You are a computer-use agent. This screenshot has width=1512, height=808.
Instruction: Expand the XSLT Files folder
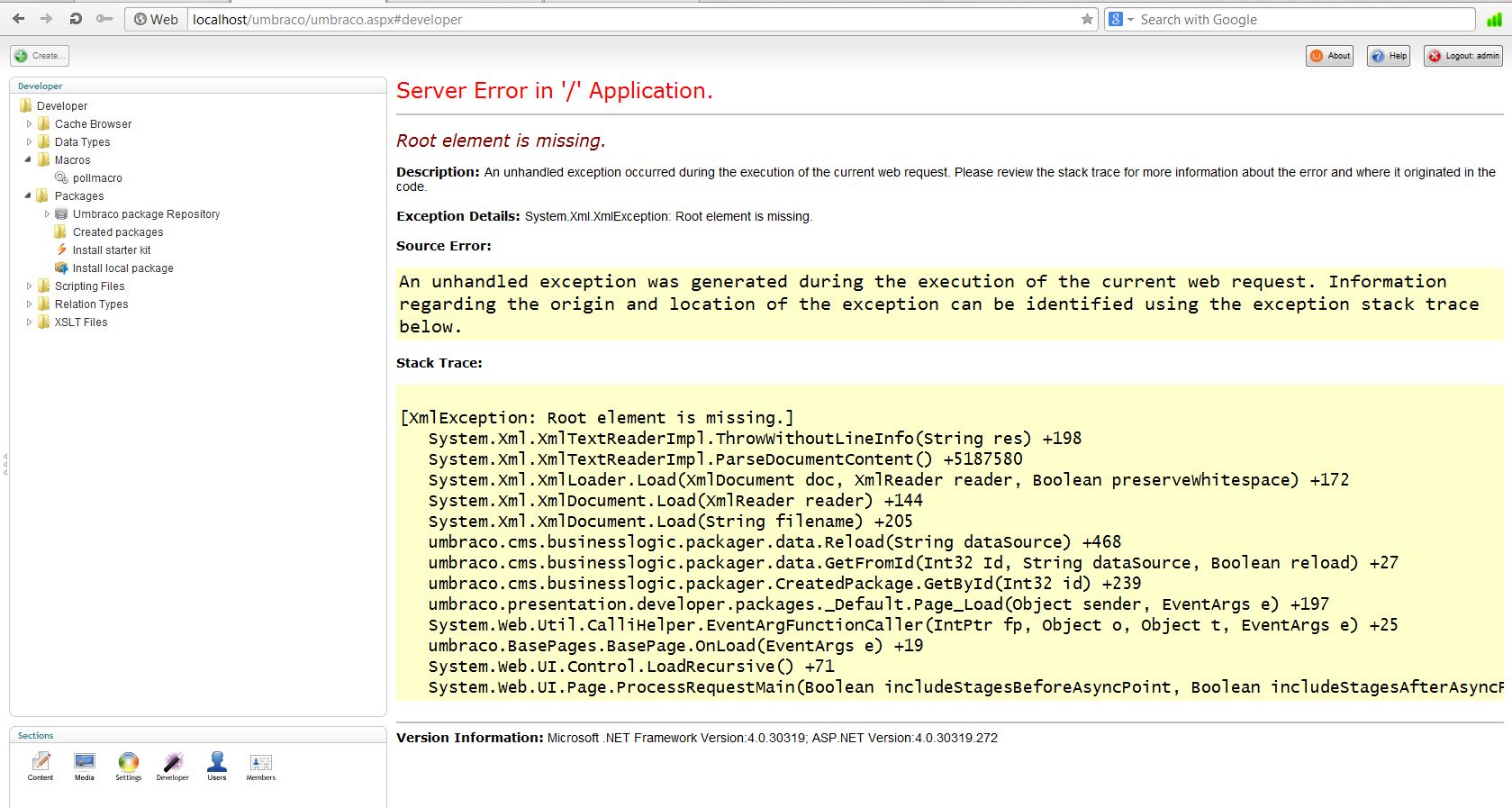pos(29,322)
